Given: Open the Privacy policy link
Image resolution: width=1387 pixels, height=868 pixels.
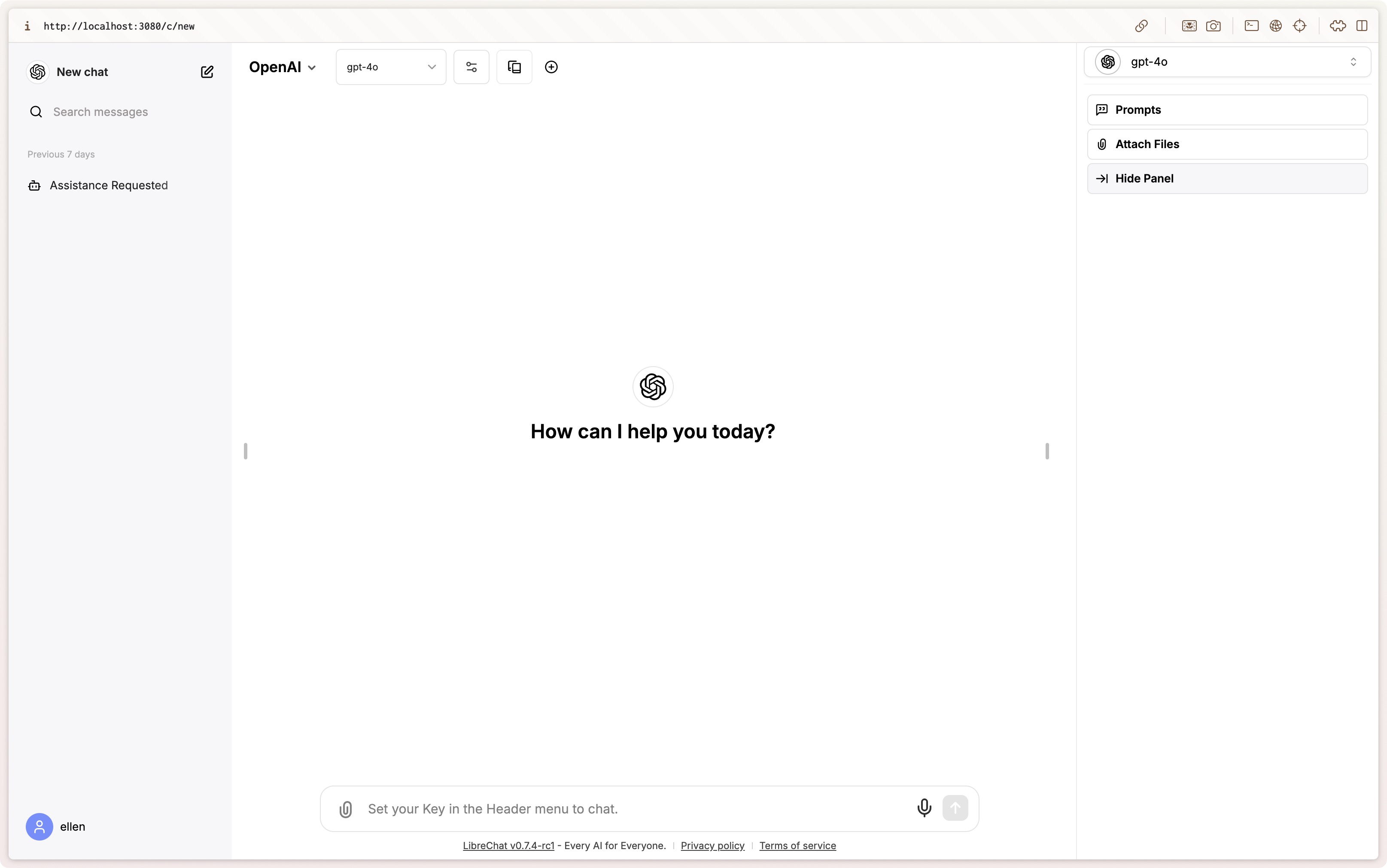Looking at the screenshot, I should [x=712, y=846].
